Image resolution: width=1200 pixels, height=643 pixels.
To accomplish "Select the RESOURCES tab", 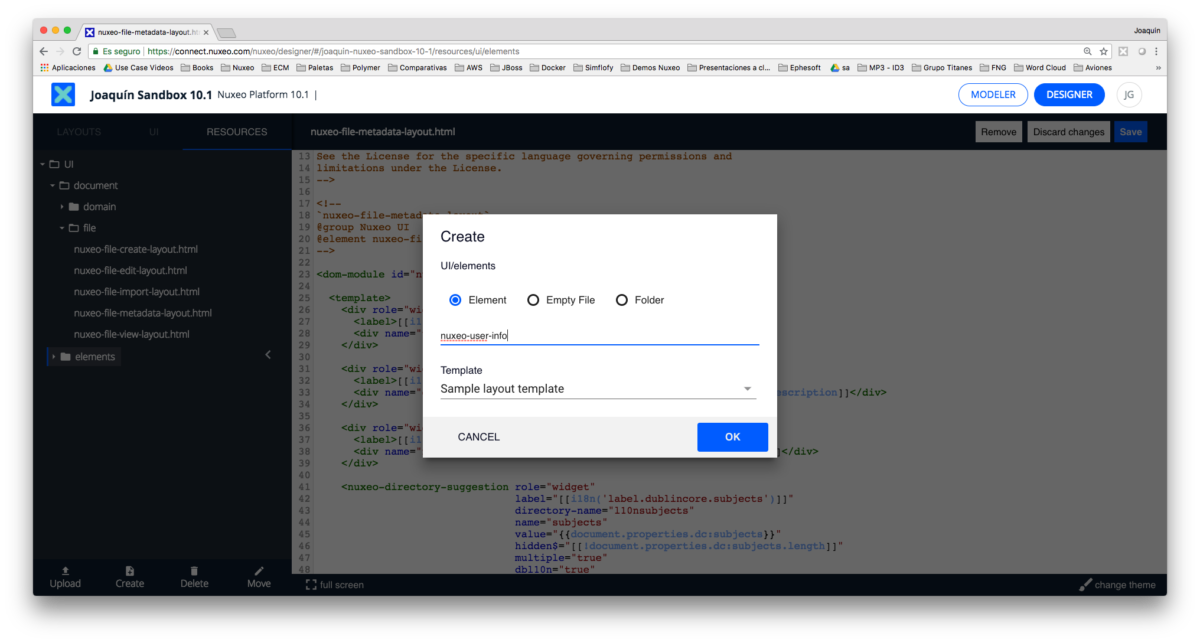I will click(x=236, y=131).
